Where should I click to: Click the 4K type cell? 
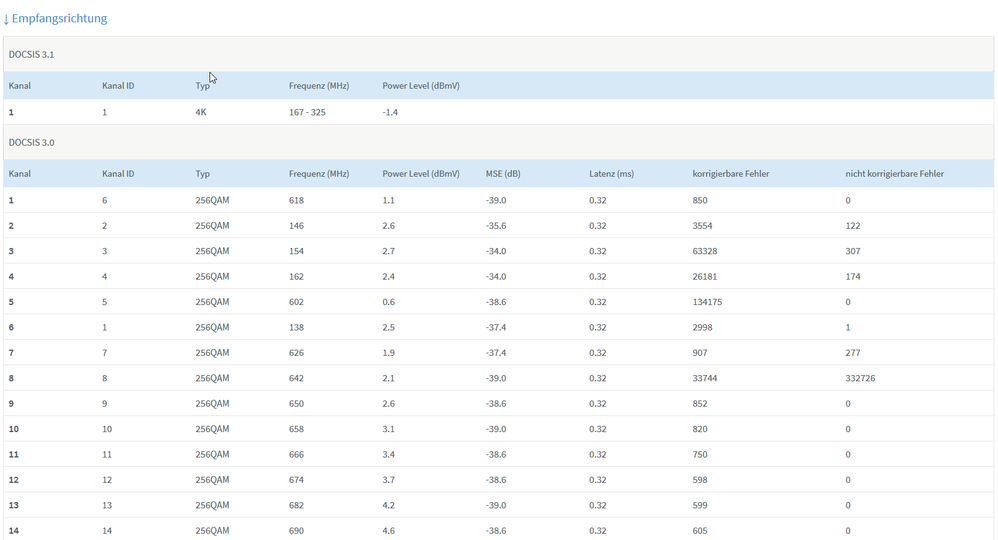pos(201,112)
